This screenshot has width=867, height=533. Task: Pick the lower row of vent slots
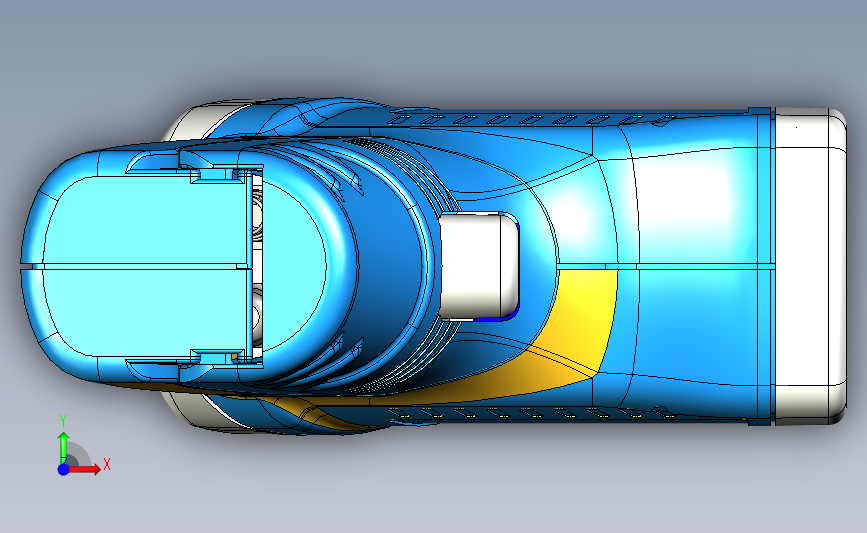[532, 412]
